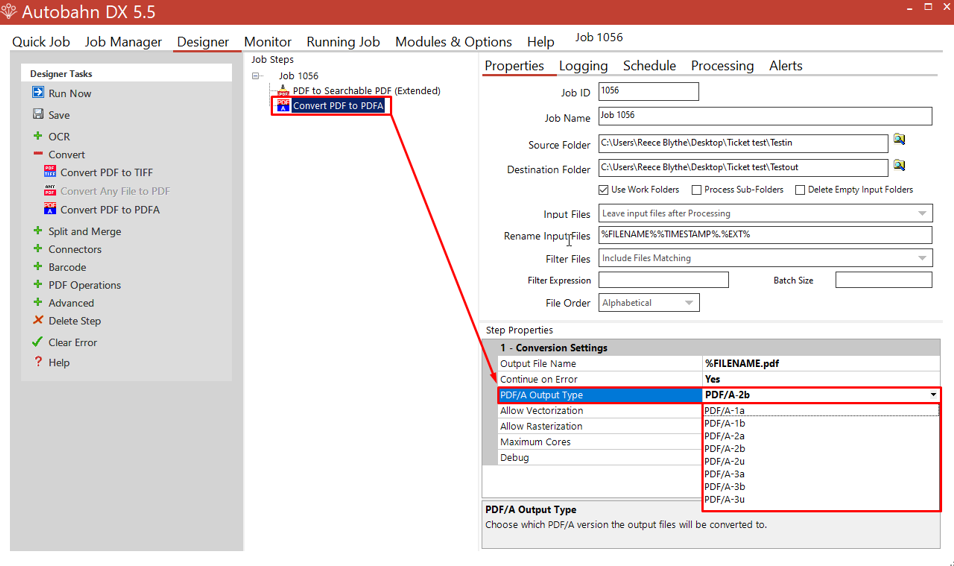Click the Delete Step red X icon
The image size is (954, 566).
38,320
